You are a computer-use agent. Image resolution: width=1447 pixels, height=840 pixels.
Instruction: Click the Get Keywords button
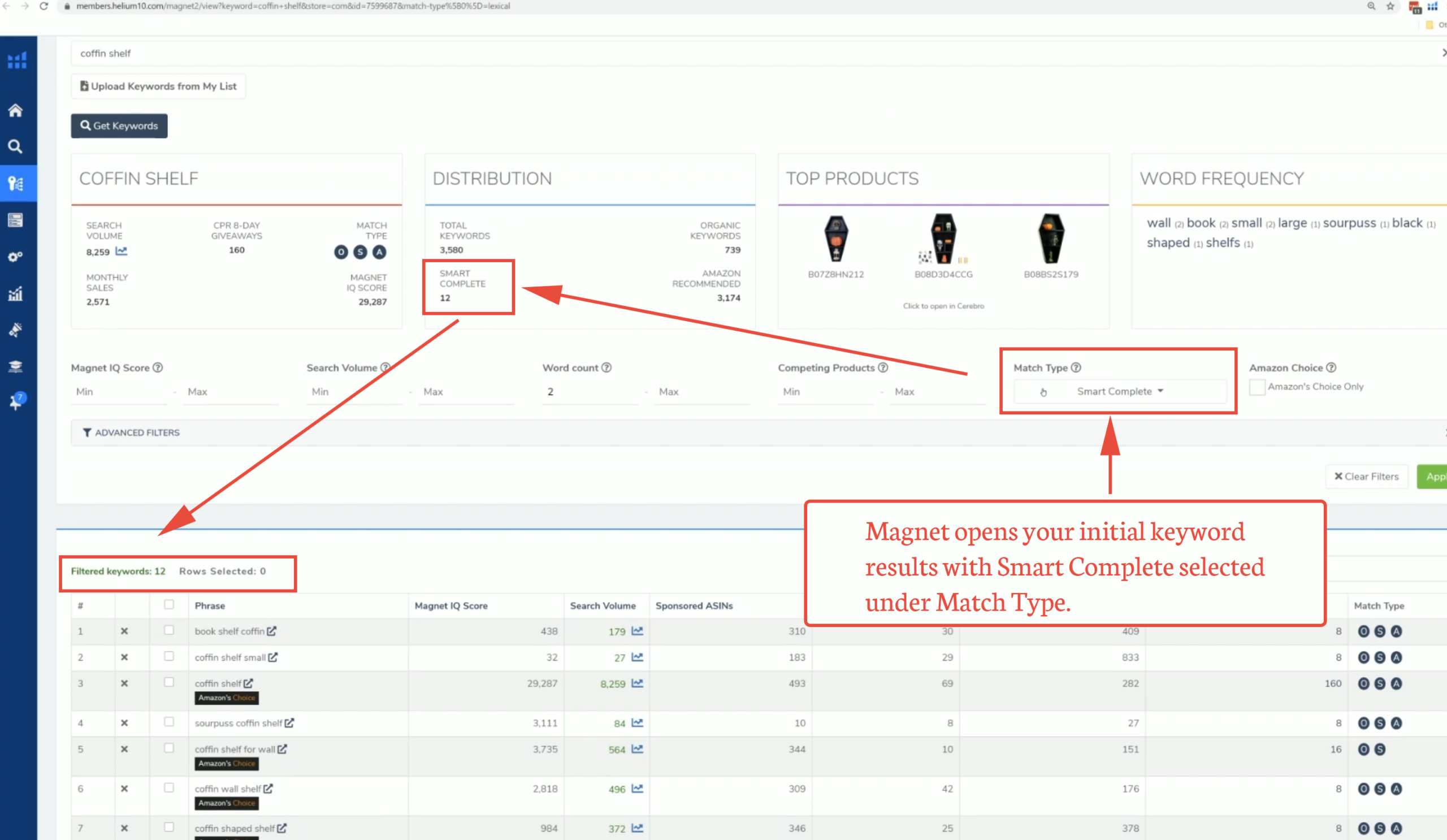tap(119, 125)
